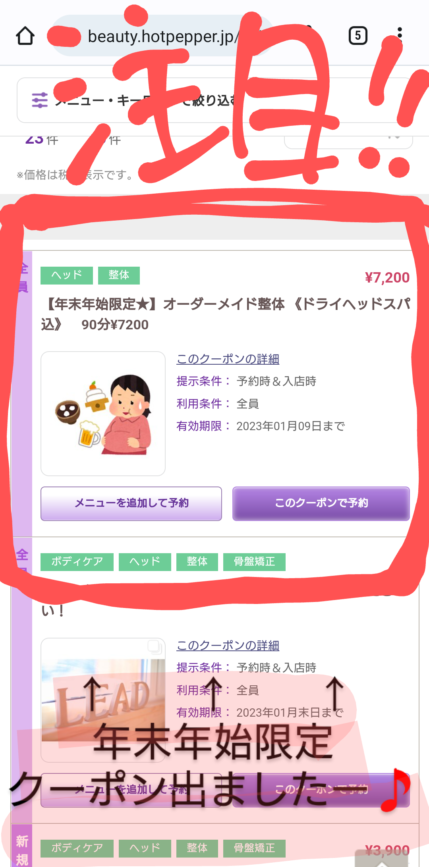Open the first このクーポンの詳細 link

coord(228,359)
